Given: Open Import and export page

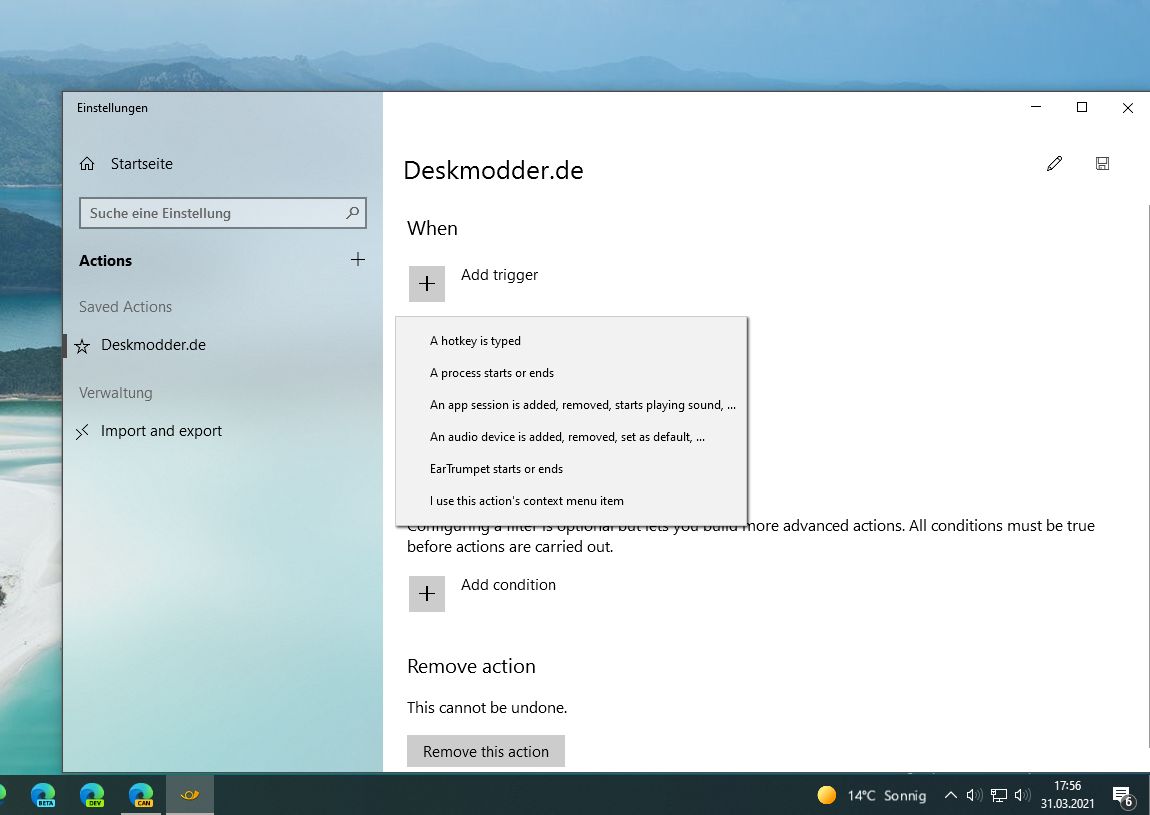Looking at the screenshot, I should (161, 431).
